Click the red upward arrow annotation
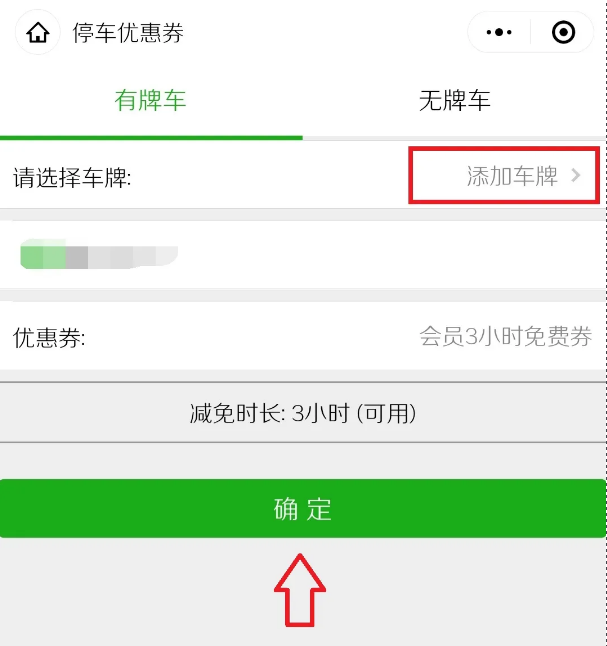The image size is (607, 646). [300, 590]
